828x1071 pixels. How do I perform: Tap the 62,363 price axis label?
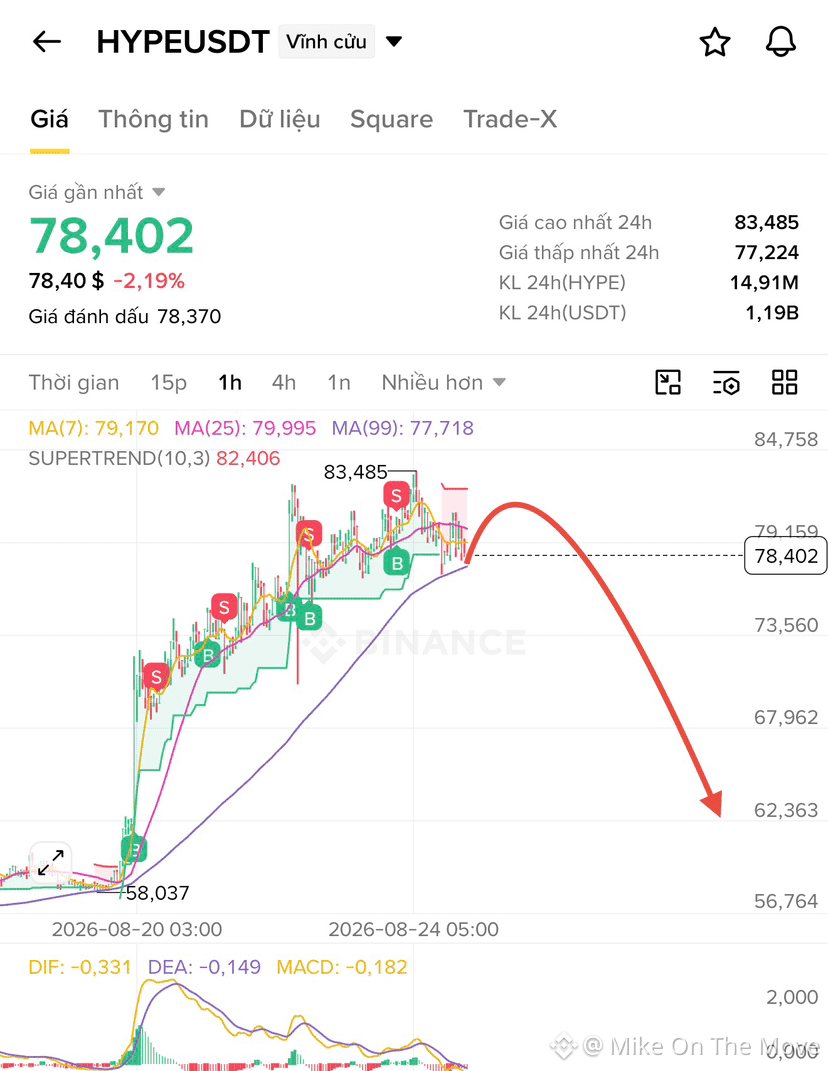[x=786, y=810]
